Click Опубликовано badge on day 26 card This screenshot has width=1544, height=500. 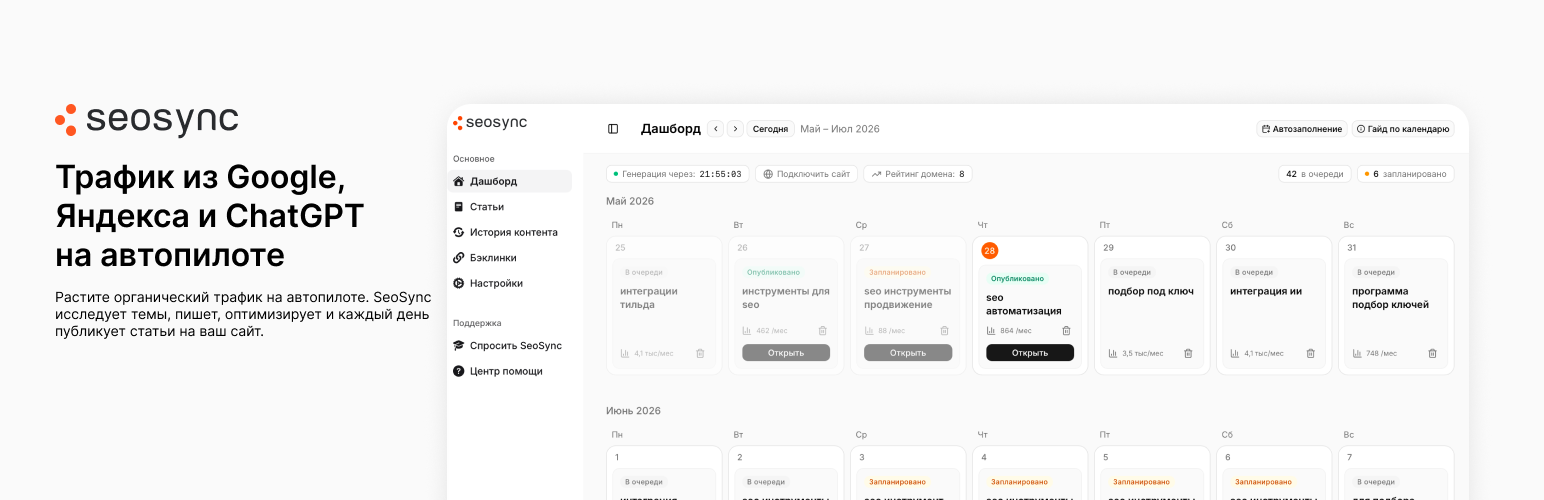click(x=773, y=272)
